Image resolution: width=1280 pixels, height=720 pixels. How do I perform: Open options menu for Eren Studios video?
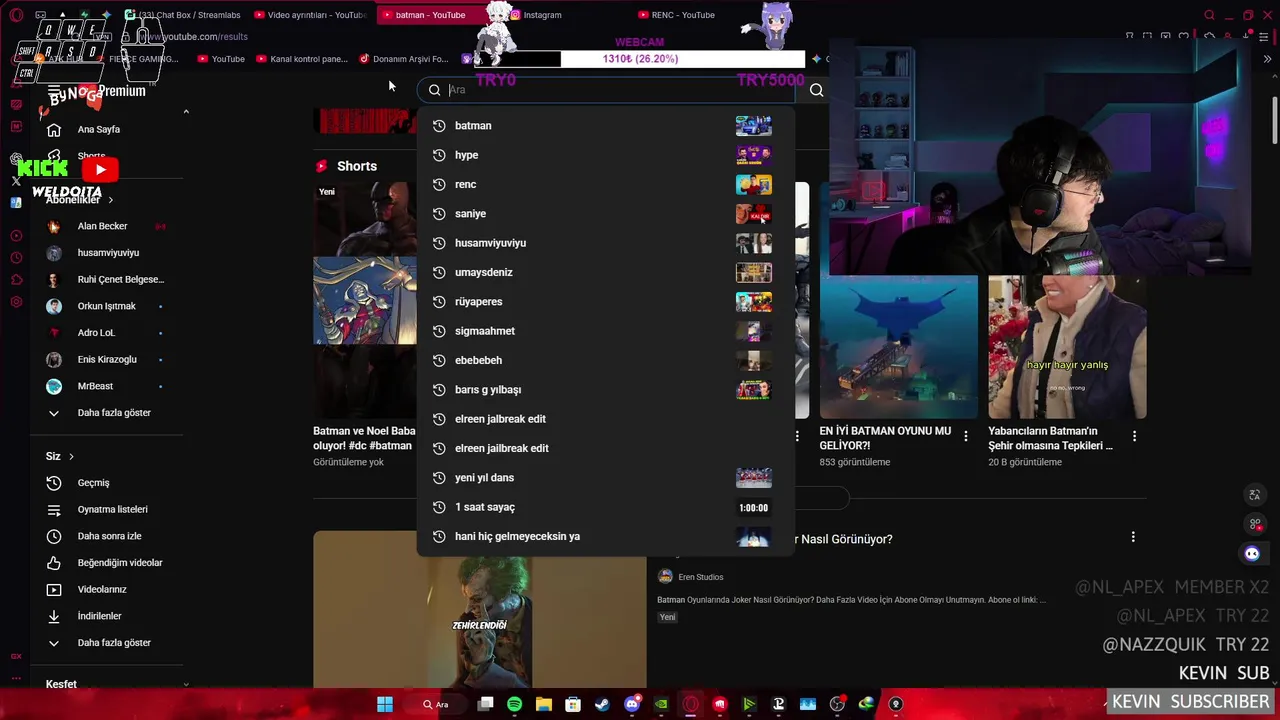pyautogui.click(x=1133, y=537)
